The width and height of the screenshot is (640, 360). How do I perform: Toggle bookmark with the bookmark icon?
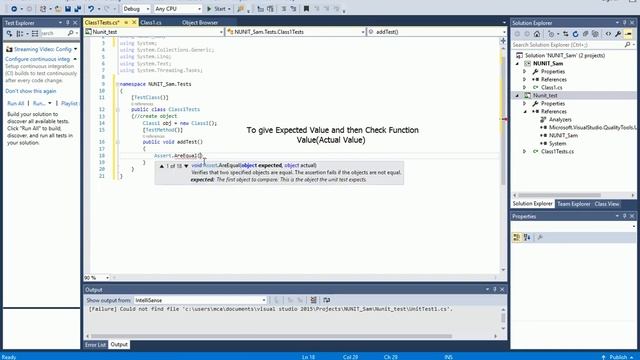[x=306, y=9]
